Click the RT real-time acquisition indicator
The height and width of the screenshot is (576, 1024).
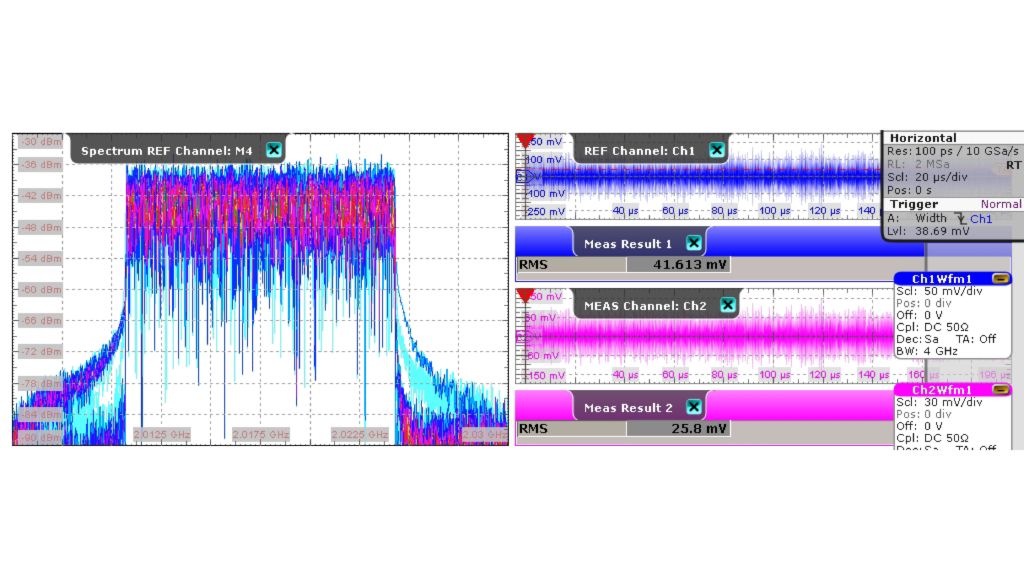click(1012, 167)
